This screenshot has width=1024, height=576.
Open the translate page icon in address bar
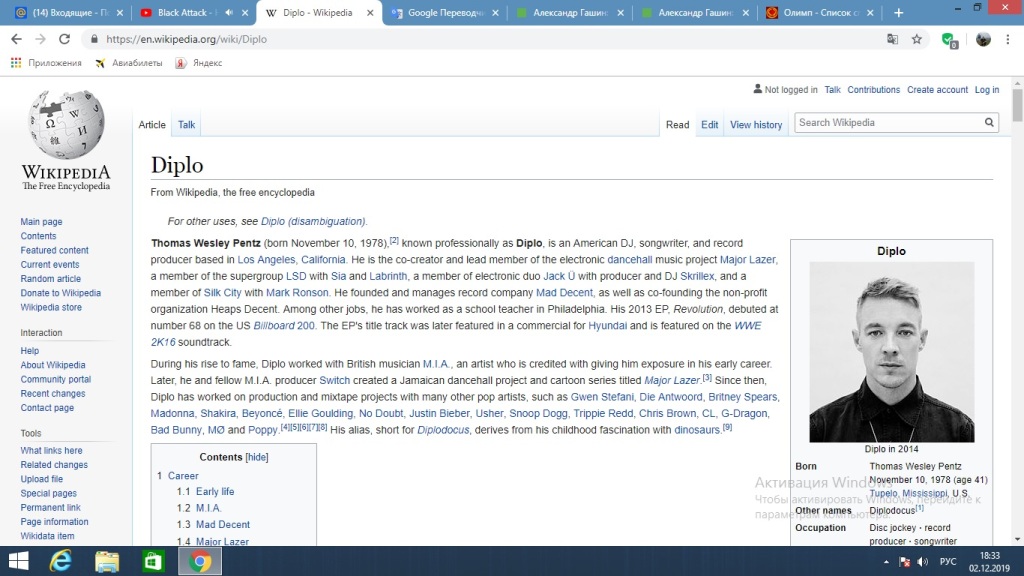click(892, 39)
